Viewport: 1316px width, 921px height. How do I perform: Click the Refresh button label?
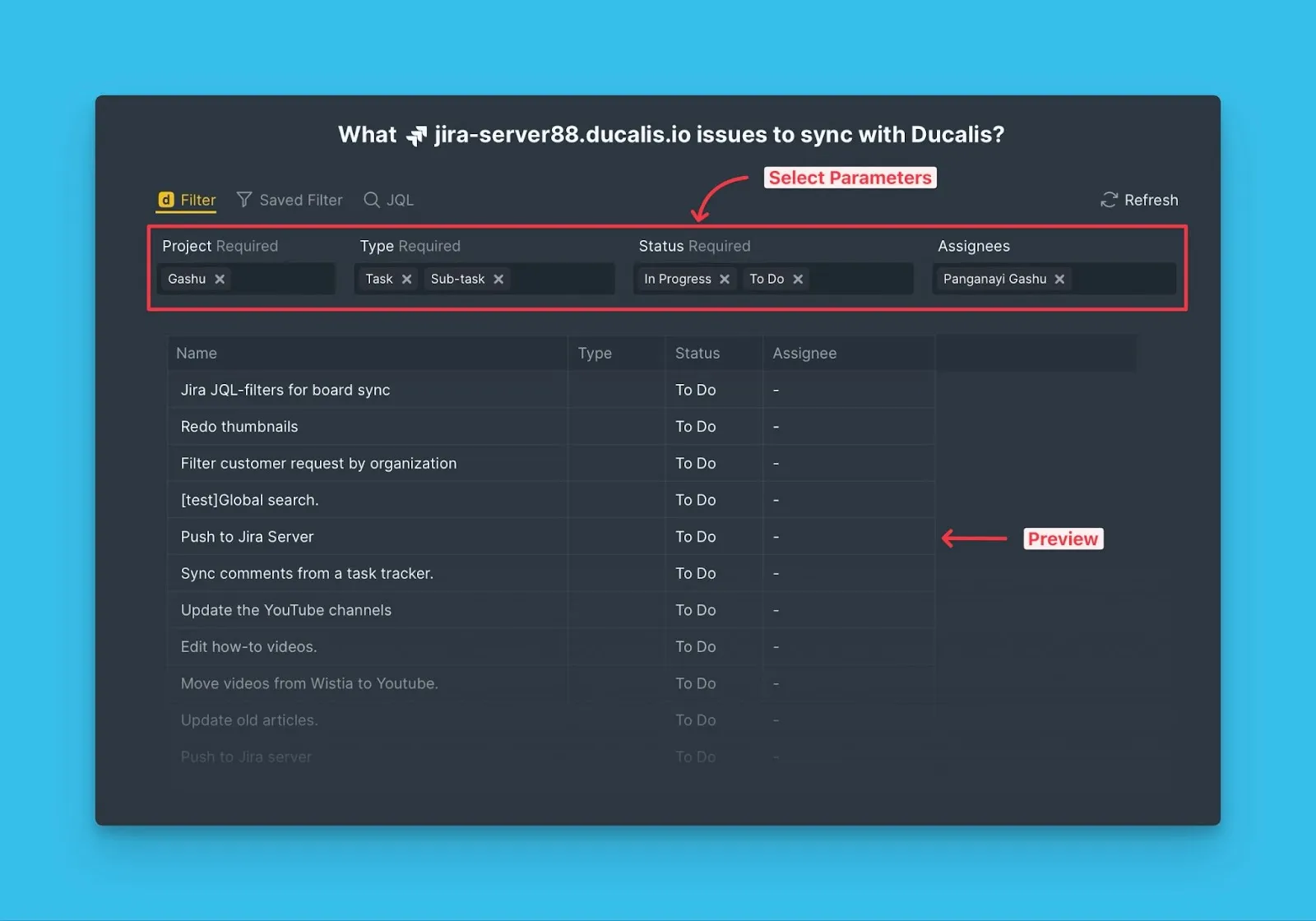click(1151, 200)
